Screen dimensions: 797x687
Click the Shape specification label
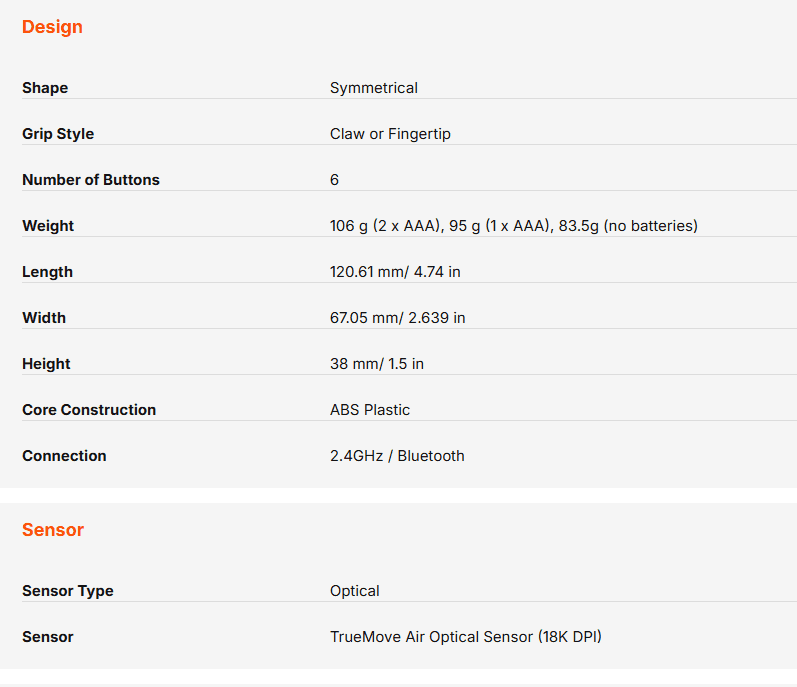45,88
